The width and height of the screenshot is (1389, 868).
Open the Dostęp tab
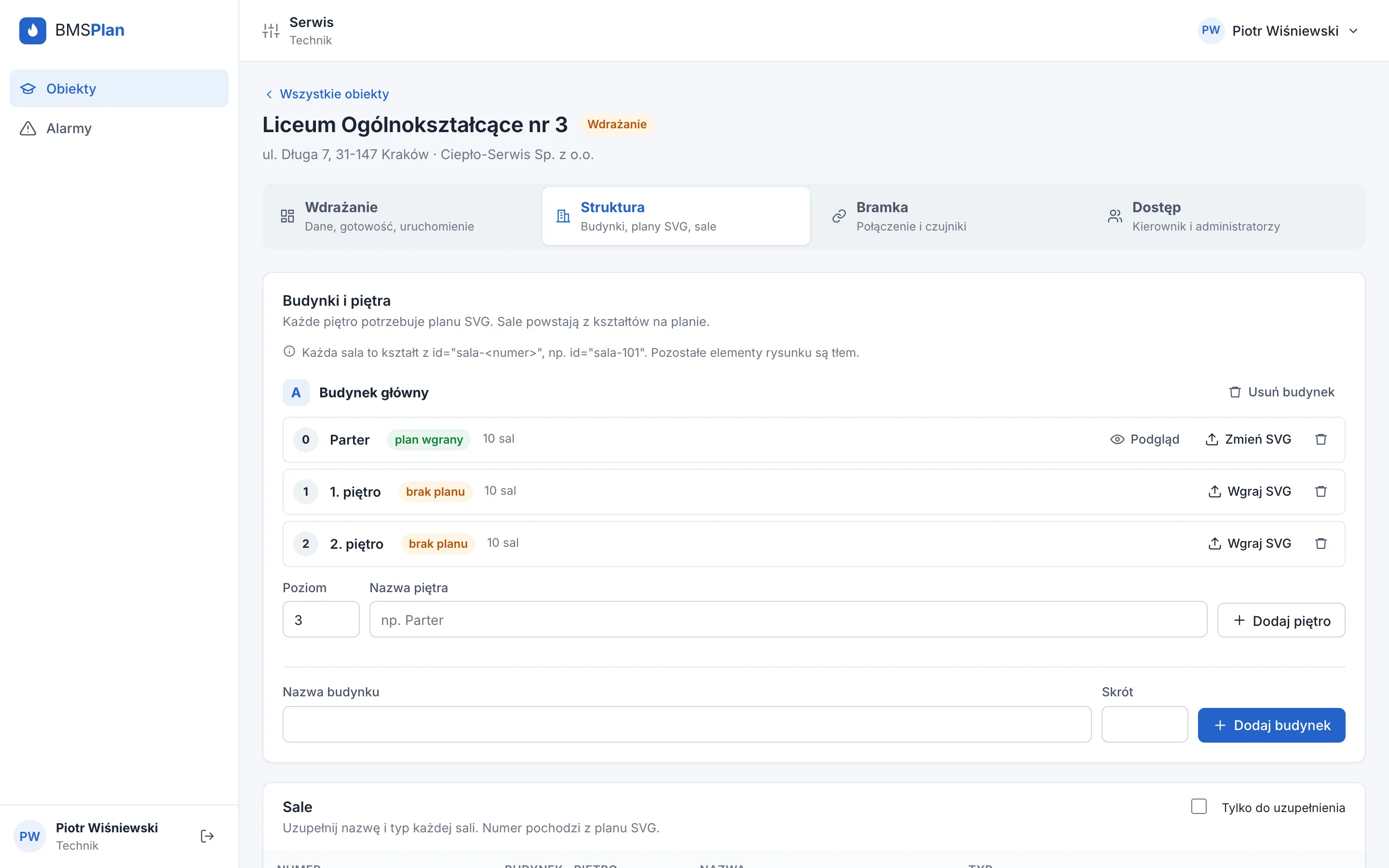point(1228,216)
